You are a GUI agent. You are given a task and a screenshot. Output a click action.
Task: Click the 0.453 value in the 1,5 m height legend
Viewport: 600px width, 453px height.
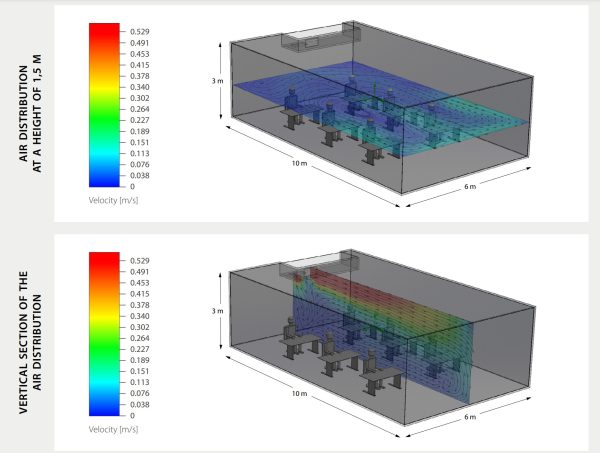coord(140,54)
